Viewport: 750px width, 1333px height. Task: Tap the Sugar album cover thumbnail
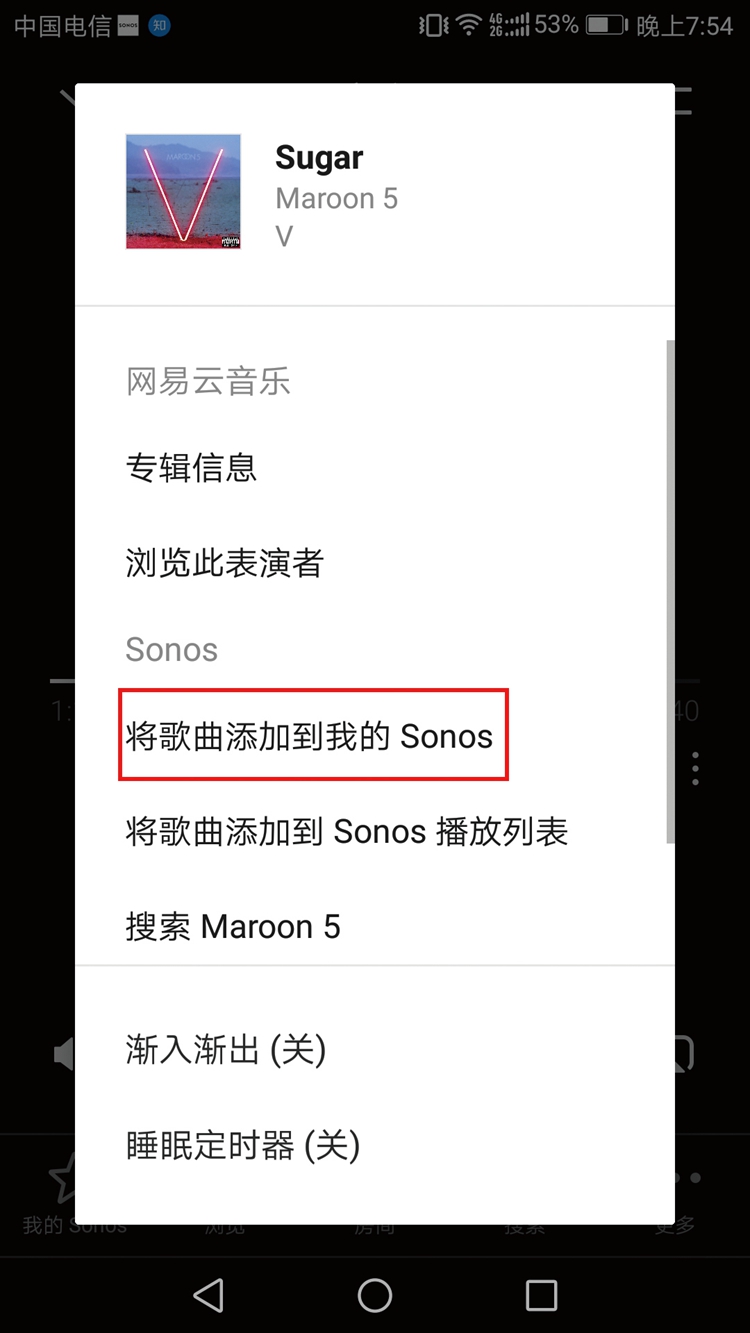click(183, 192)
